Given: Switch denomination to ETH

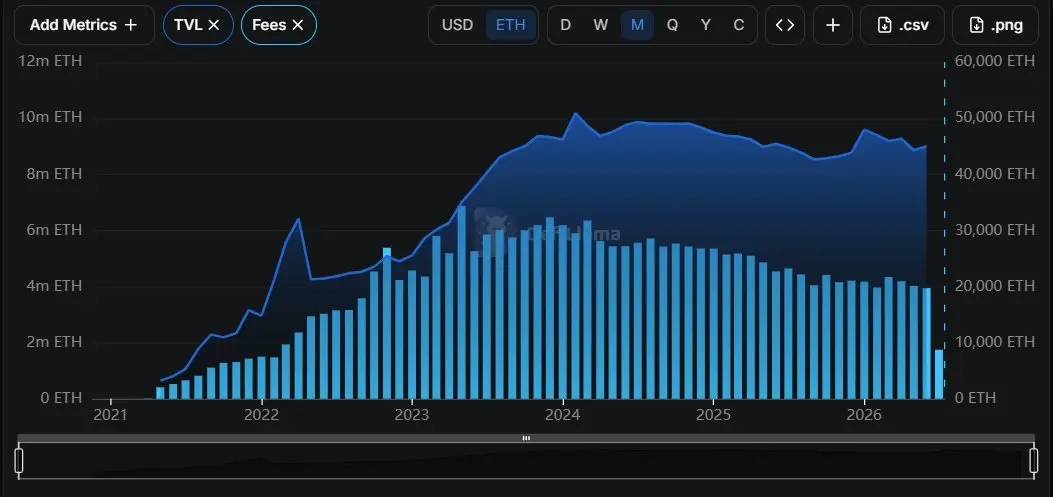Looking at the screenshot, I should (x=510, y=25).
